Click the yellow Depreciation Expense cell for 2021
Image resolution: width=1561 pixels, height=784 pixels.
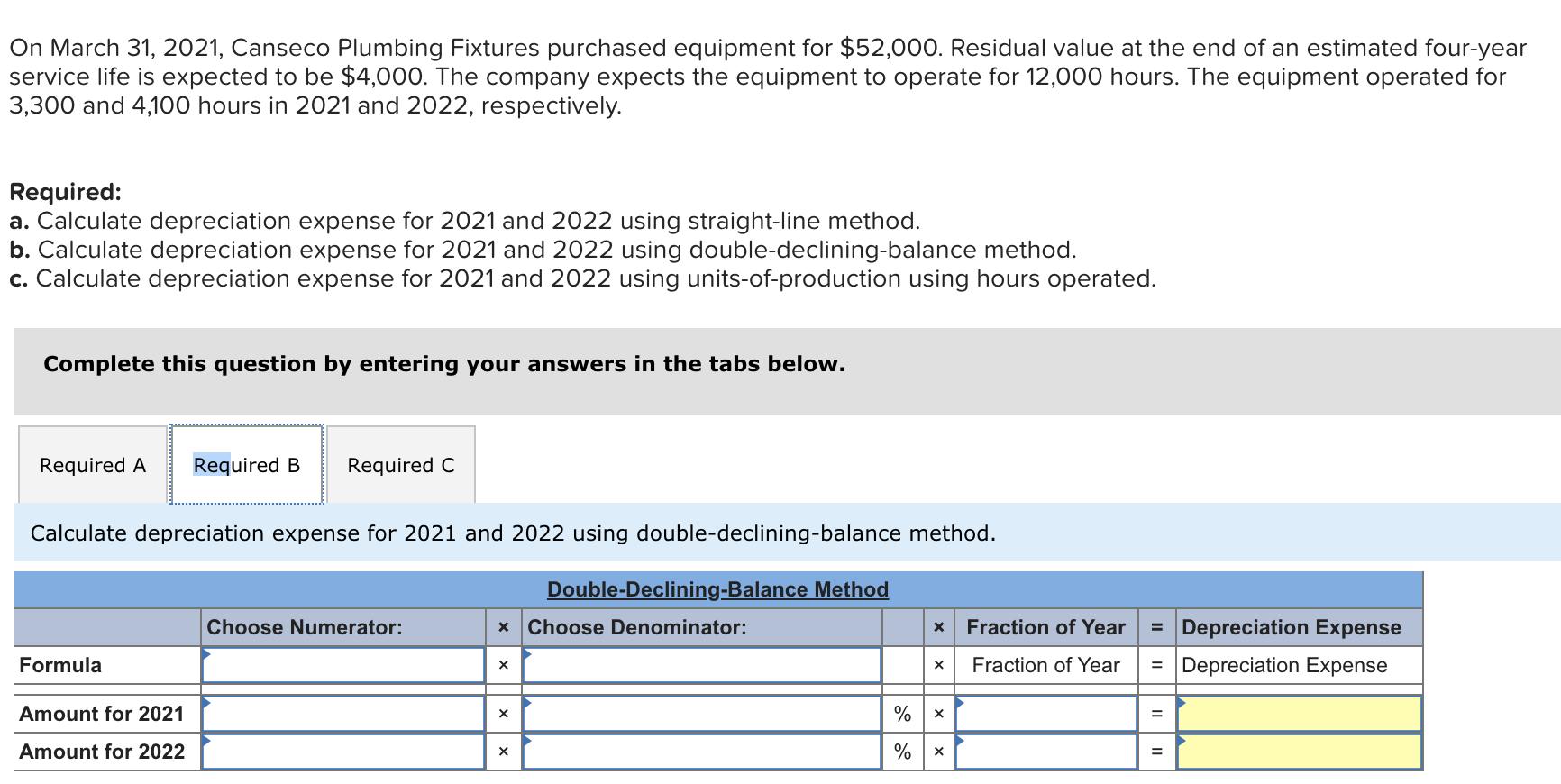pos(1298,713)
